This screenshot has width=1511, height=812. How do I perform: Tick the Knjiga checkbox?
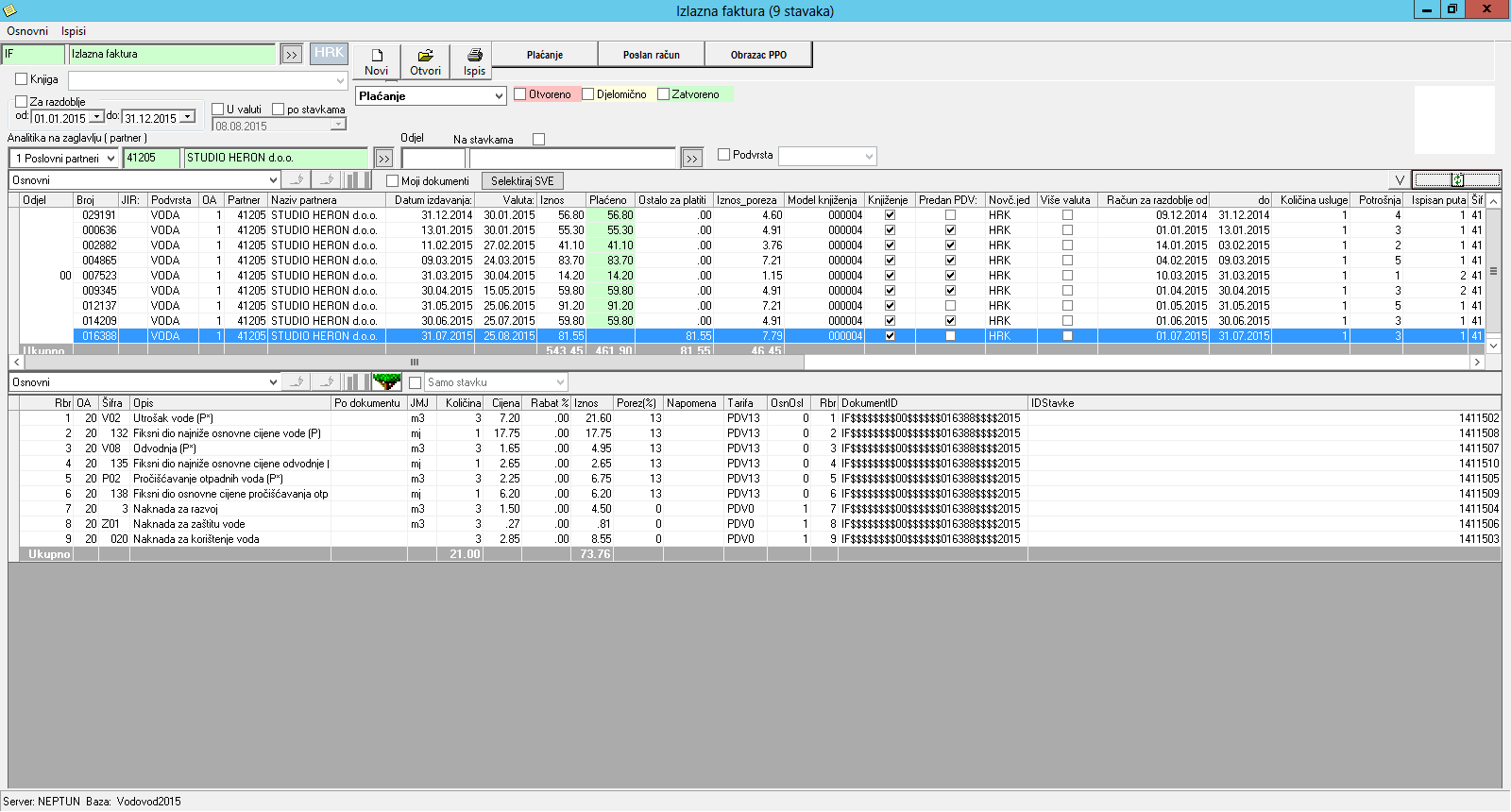point(21,79)
